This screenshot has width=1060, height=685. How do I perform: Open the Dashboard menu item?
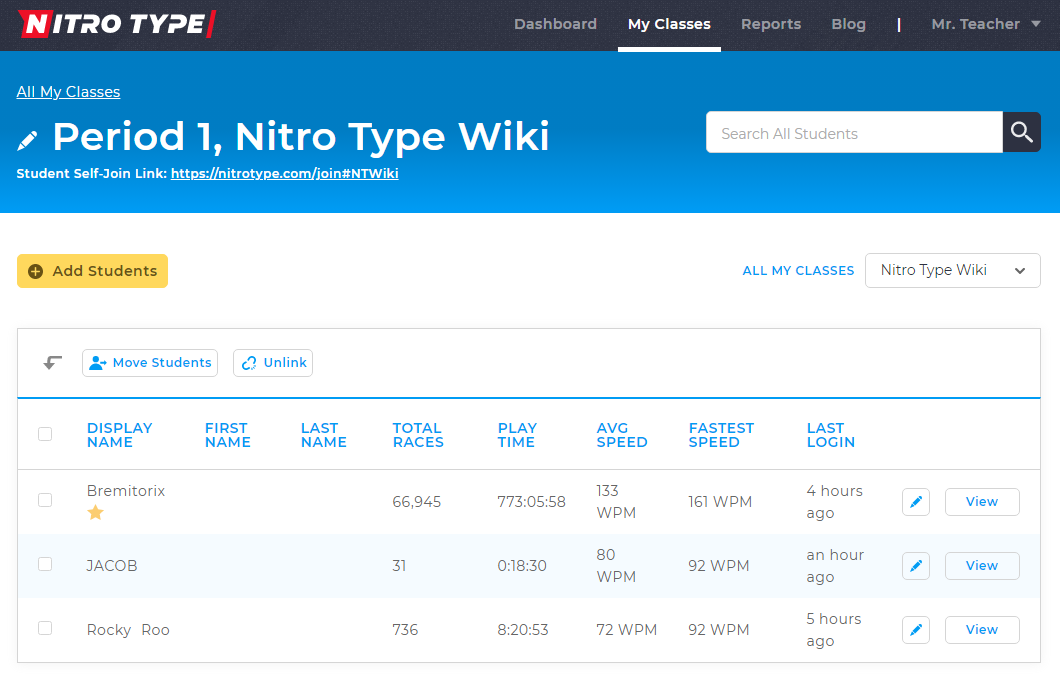(555, 24)
